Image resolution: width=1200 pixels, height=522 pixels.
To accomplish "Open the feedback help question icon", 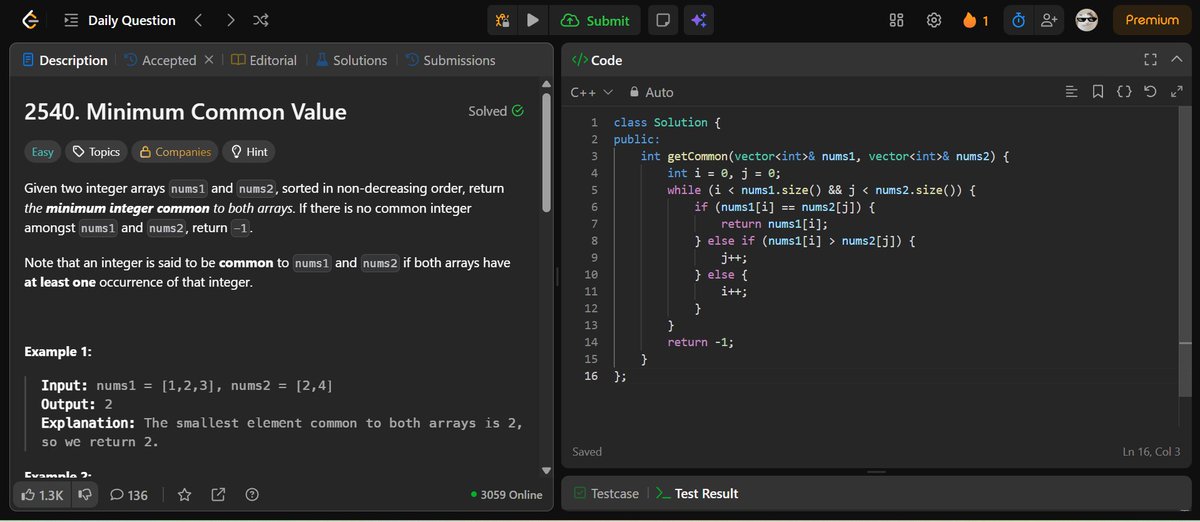I will coord(252,494).
